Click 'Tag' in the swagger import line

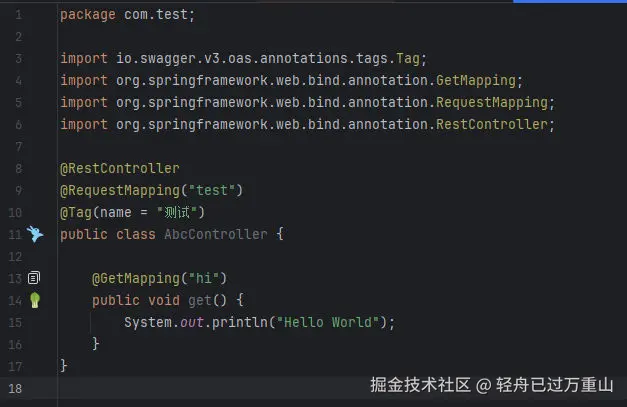[x=408, y=58]
